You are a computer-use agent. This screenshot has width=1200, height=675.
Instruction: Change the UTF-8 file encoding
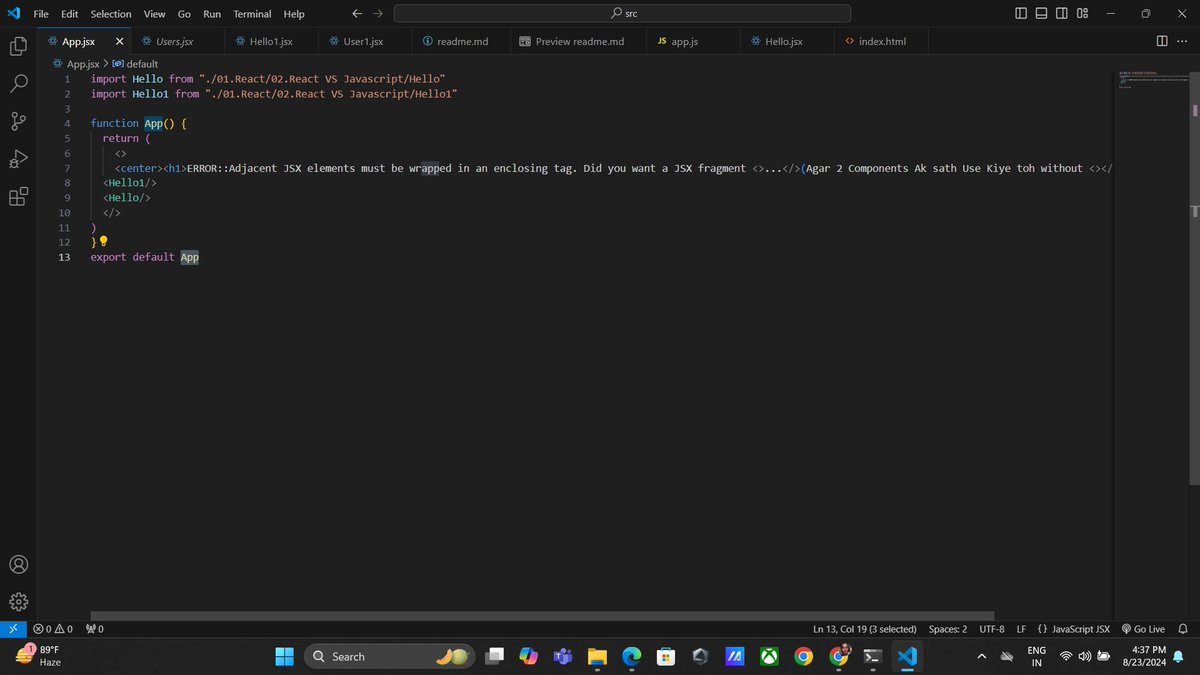pos(992,629)
